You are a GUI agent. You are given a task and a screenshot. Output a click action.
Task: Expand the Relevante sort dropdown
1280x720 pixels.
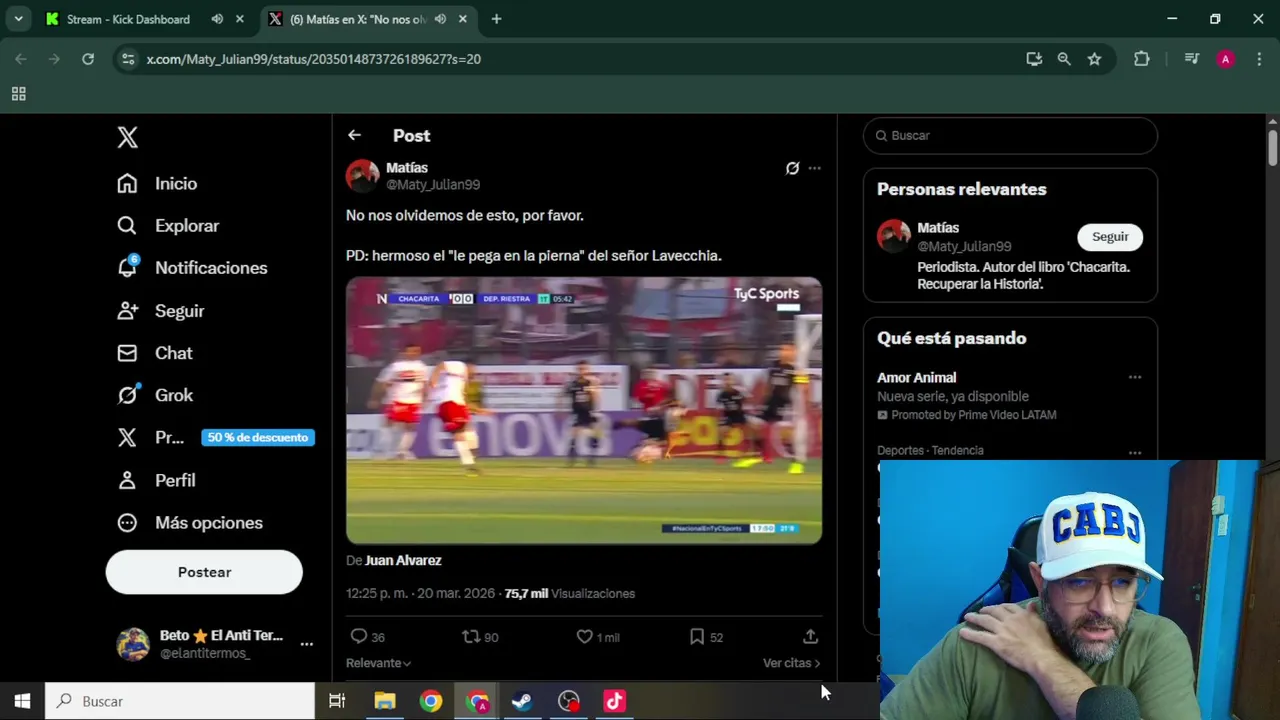378,663
